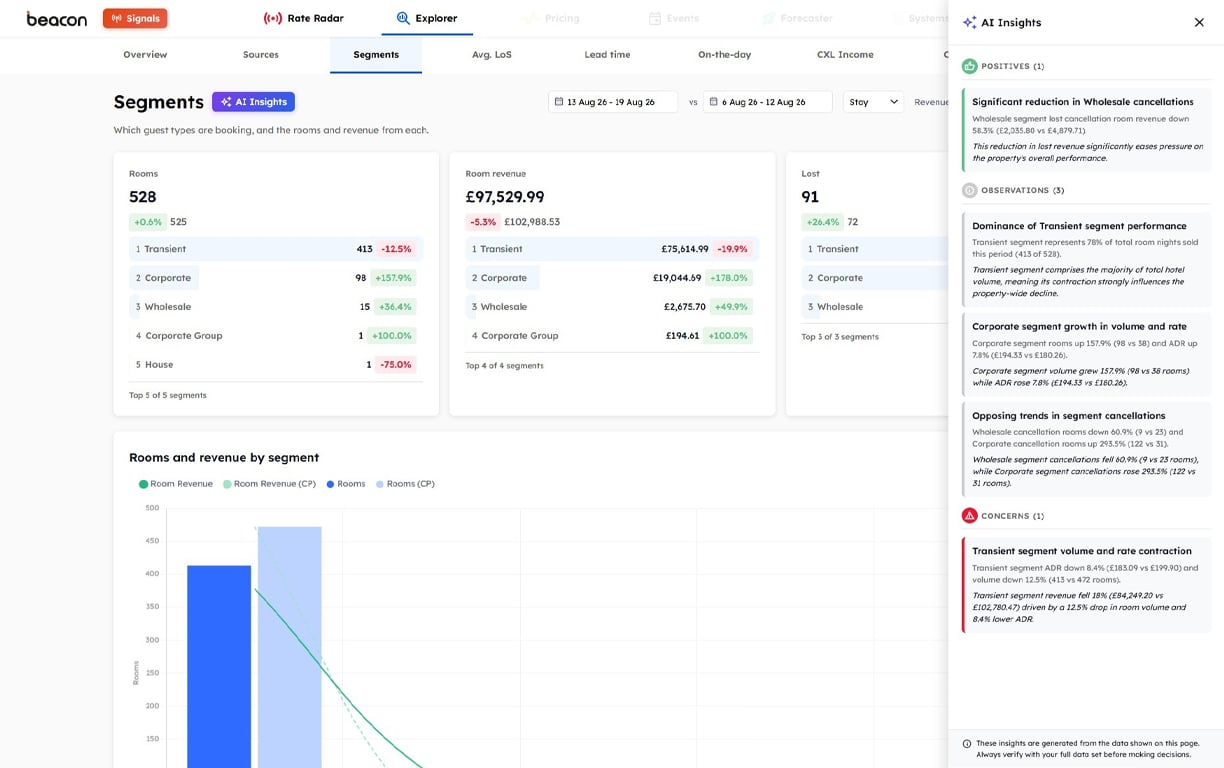Image resolution: width=1224 pixels, height=768 pixels.
Task: Select the Corporate row in the Rooms card
Action: click(276, 278)
